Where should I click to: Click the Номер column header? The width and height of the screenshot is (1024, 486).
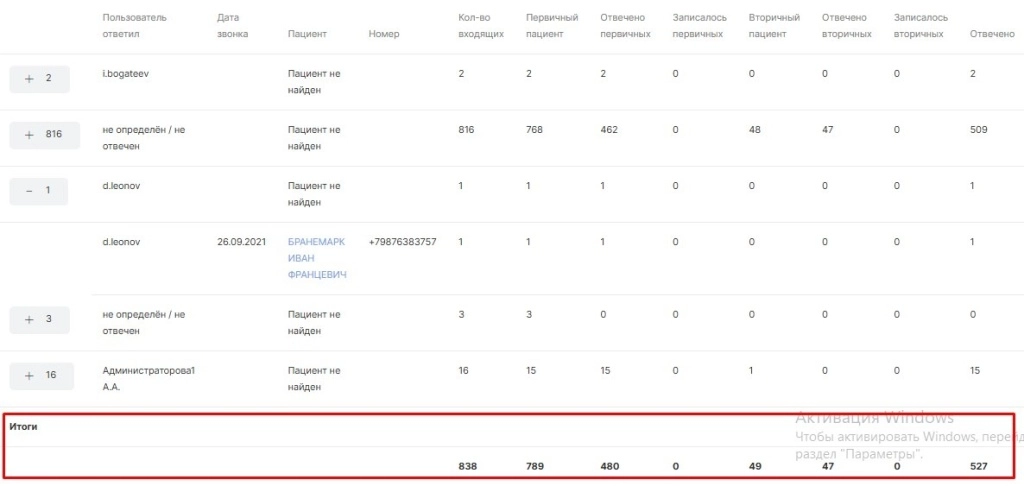[384, 34]
